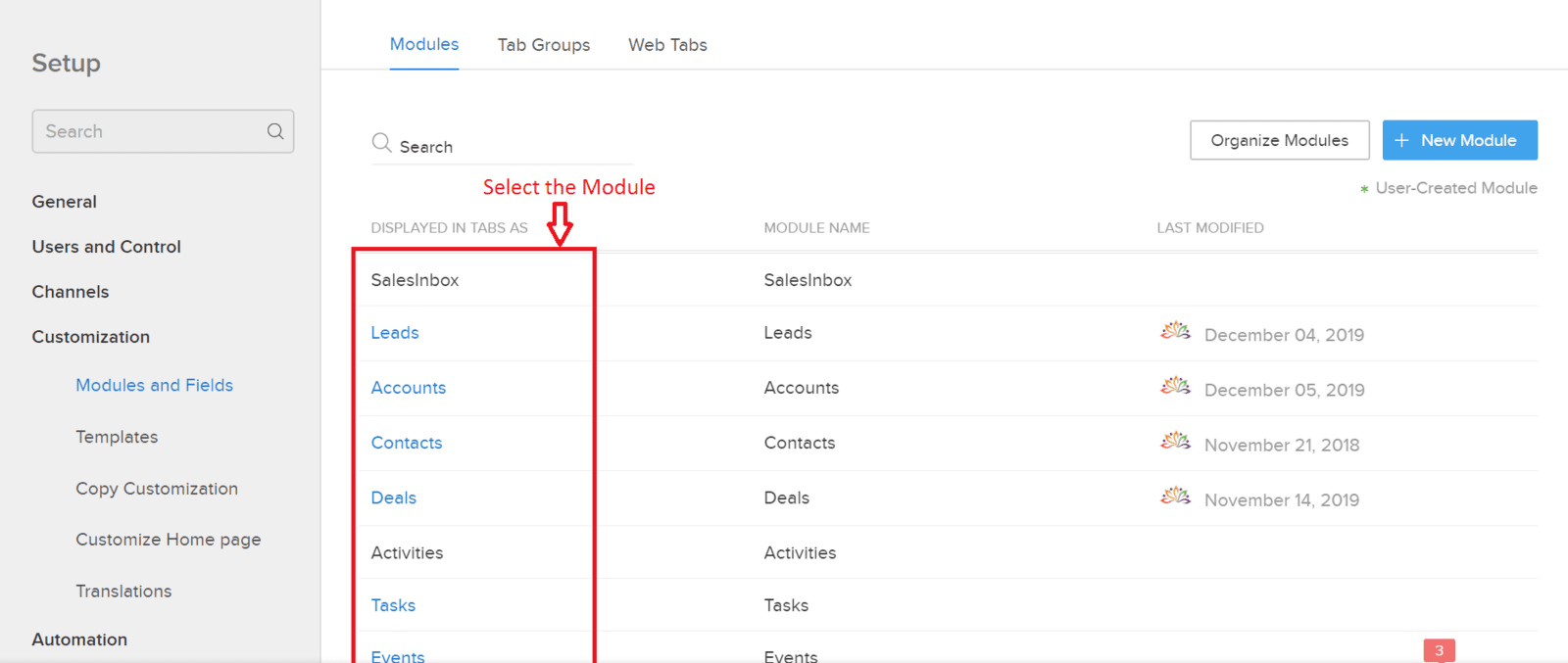Select Copy Customization in sidebar
Viewport: 1568px width, 663px height.
click(157, 489)
